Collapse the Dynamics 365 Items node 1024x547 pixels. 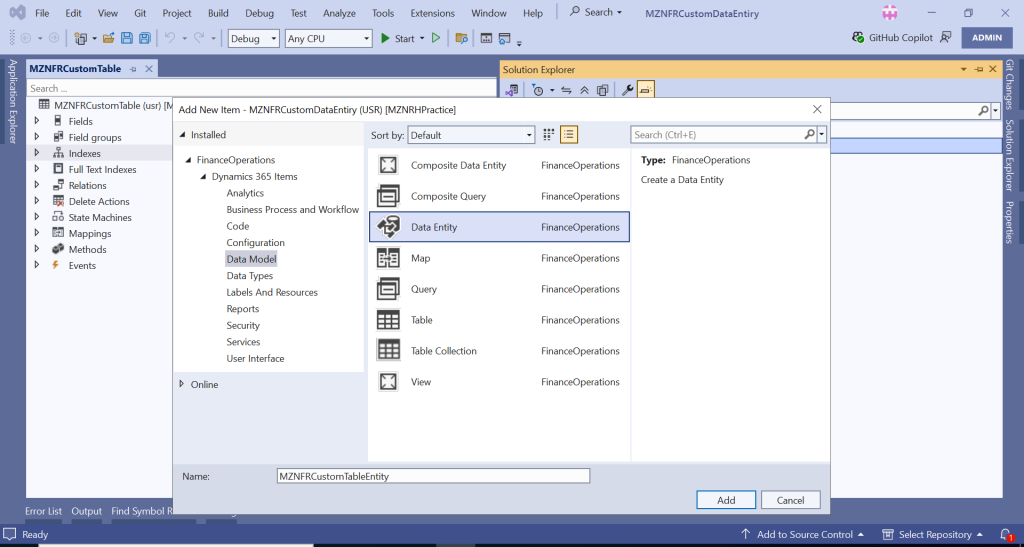click(x=203, y=177)
